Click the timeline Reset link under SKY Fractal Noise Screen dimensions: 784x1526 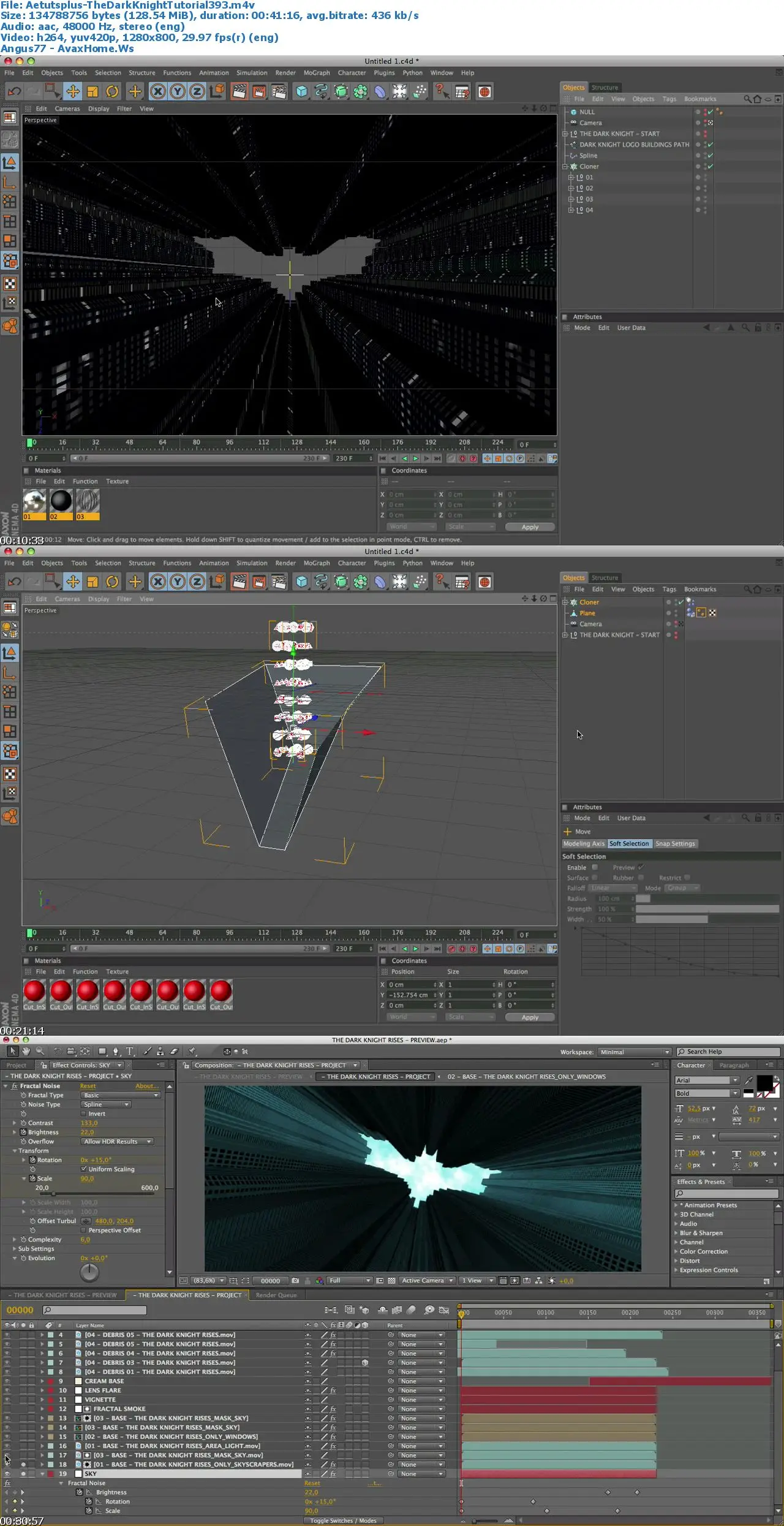pyautogui.click(x=312, y=1483)
